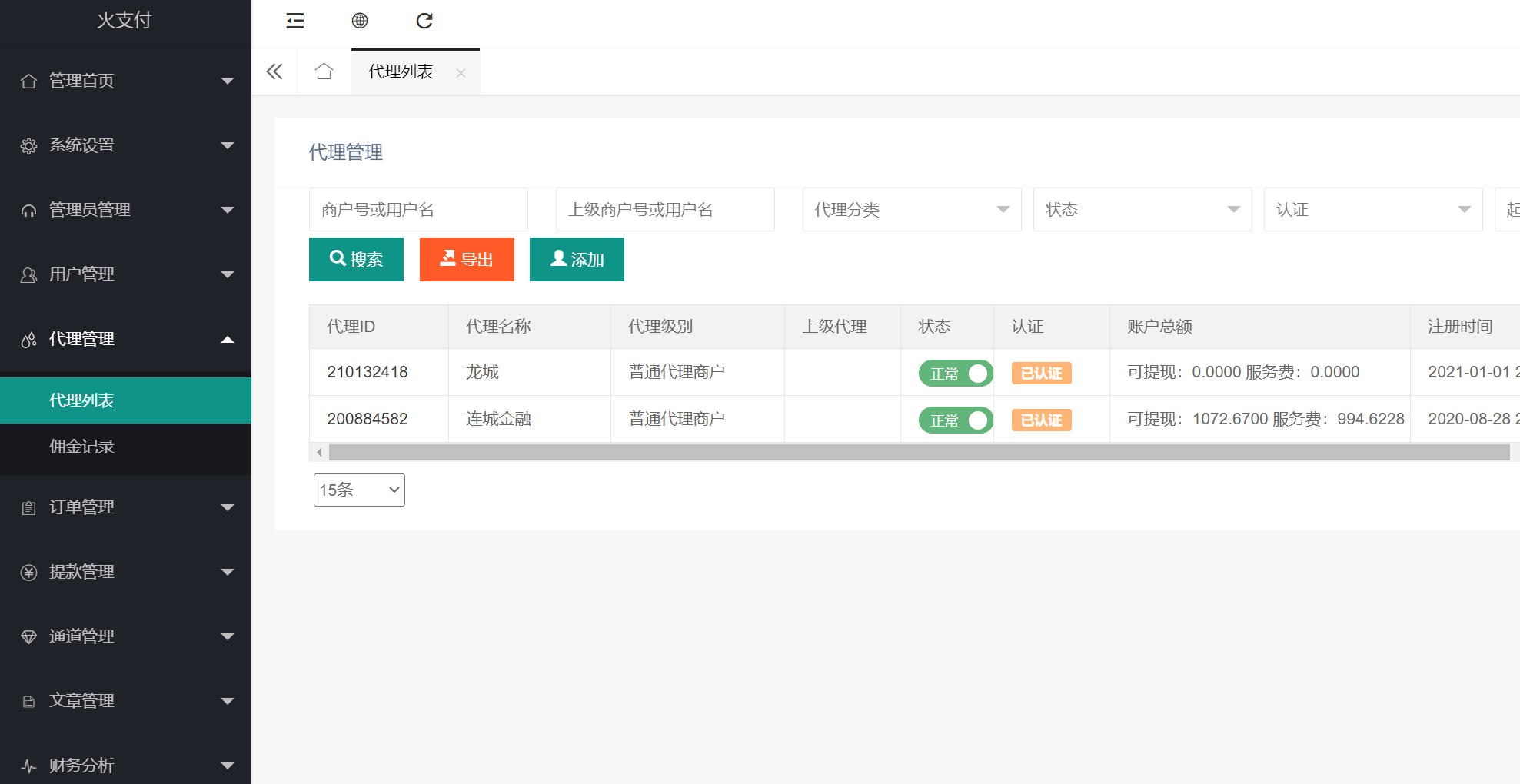Image resolution: width=1520 pixels, height=784 pixels.
Task: Expand the 系统设置 sidebar menu
Action: point(125,145)
